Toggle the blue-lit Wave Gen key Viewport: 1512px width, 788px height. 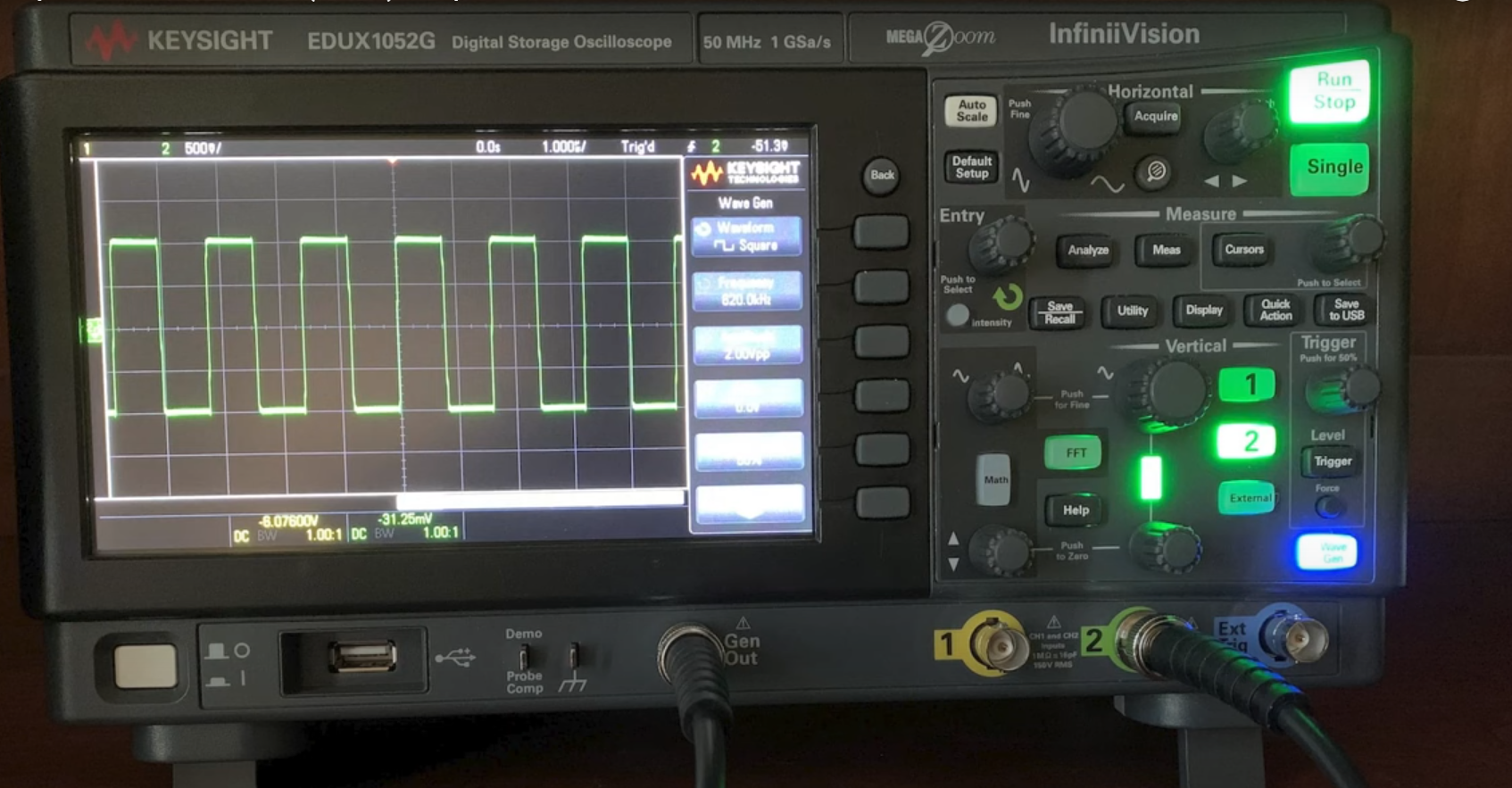[1327, 552]
